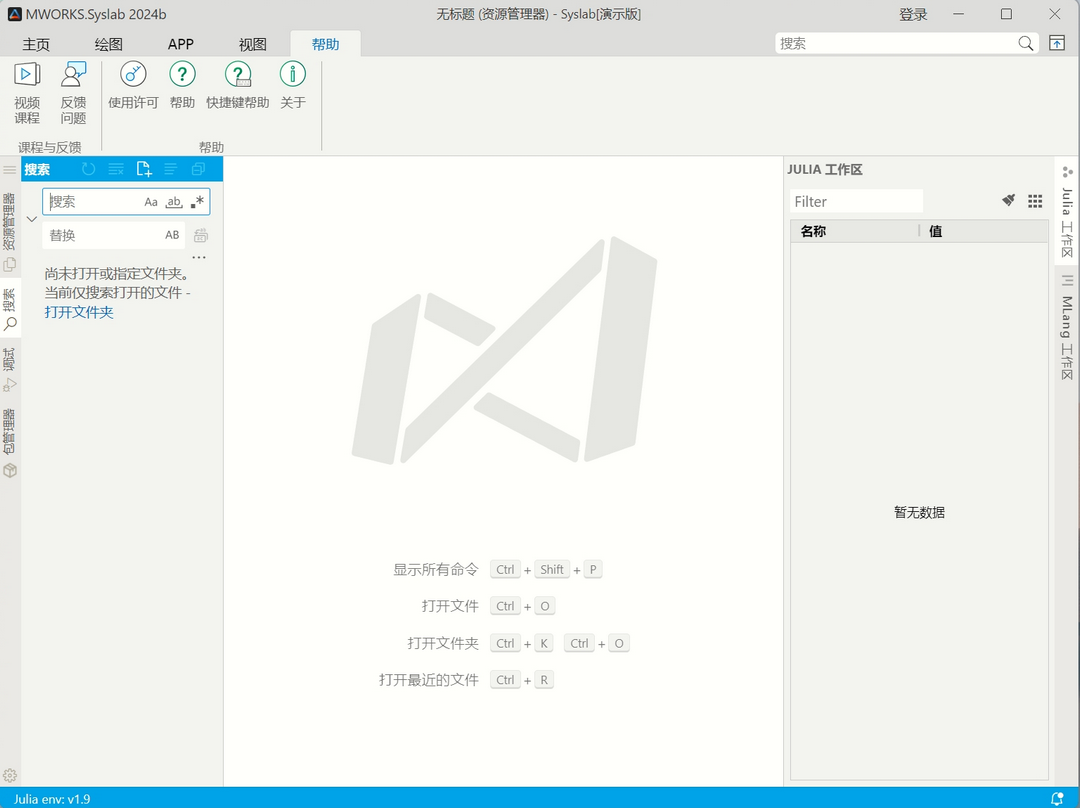Image resolution: width=1080 pixels, height=808 pixels.
Task: Select the 帮助 ribbon tab
Action: [325, 44]
